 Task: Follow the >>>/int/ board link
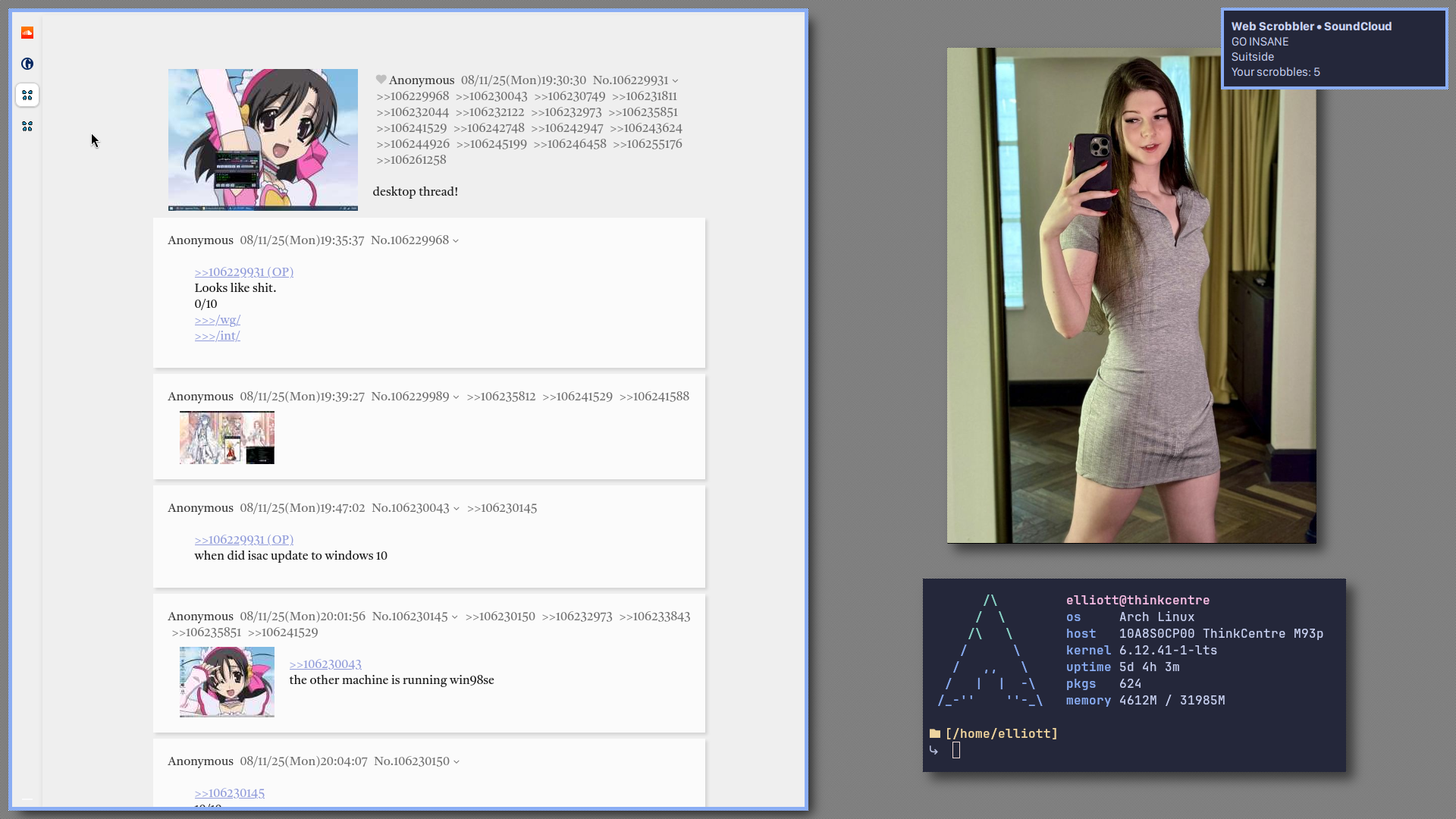[217, 336]
